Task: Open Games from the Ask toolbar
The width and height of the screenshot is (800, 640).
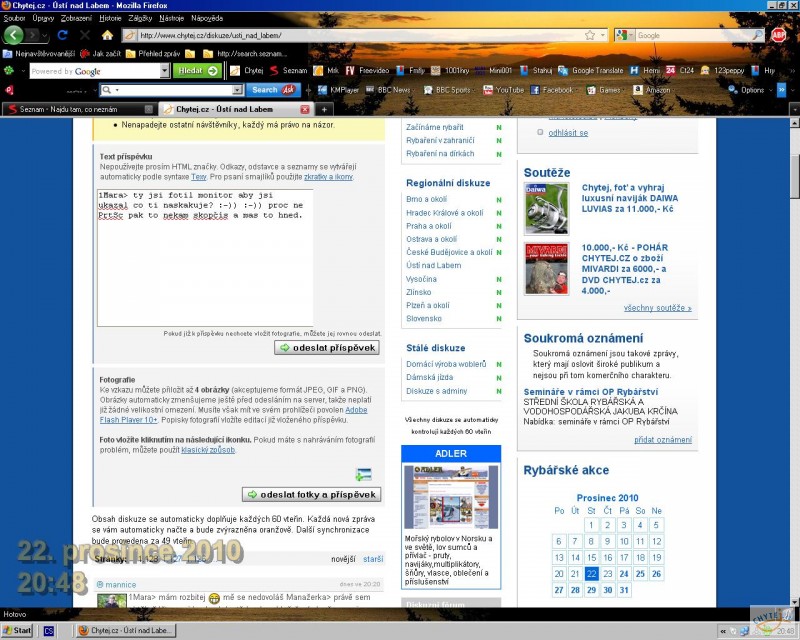Action: 604,90
